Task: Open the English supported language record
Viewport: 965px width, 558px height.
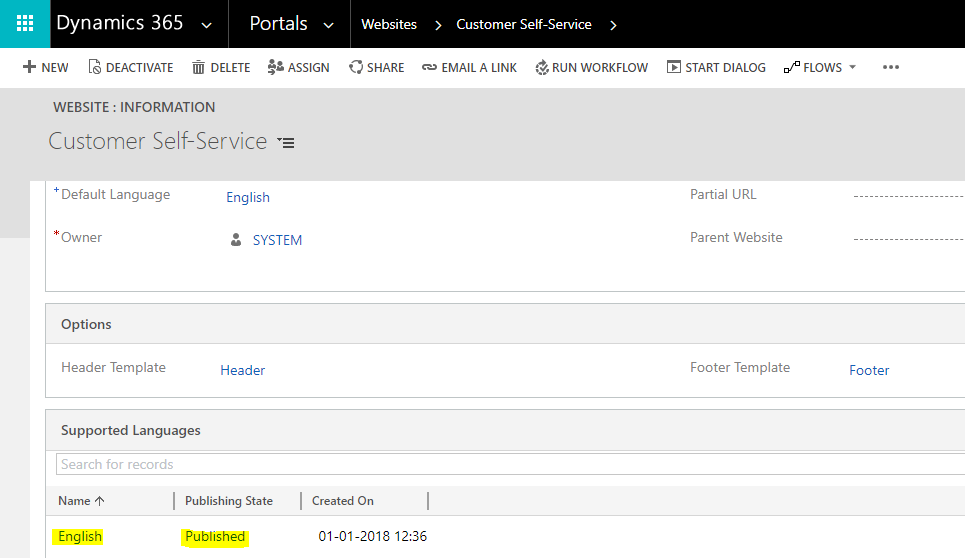Action: [80, 536]
